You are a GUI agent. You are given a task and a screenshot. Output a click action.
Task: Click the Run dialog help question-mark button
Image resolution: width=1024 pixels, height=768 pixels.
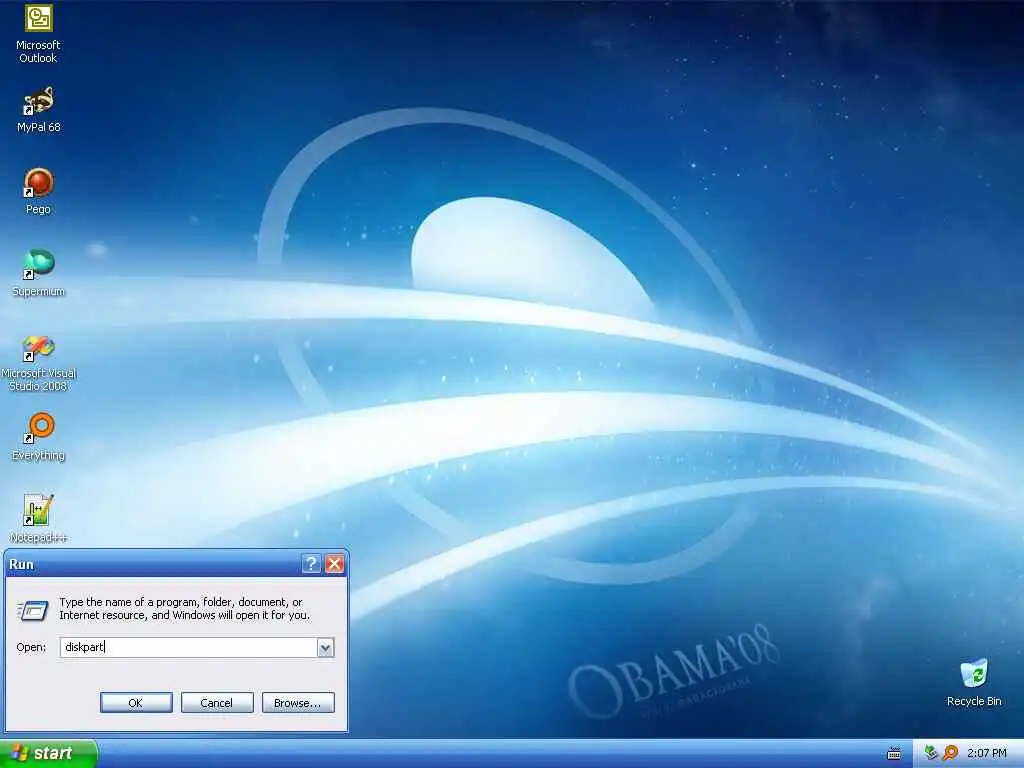coord(312,564)
